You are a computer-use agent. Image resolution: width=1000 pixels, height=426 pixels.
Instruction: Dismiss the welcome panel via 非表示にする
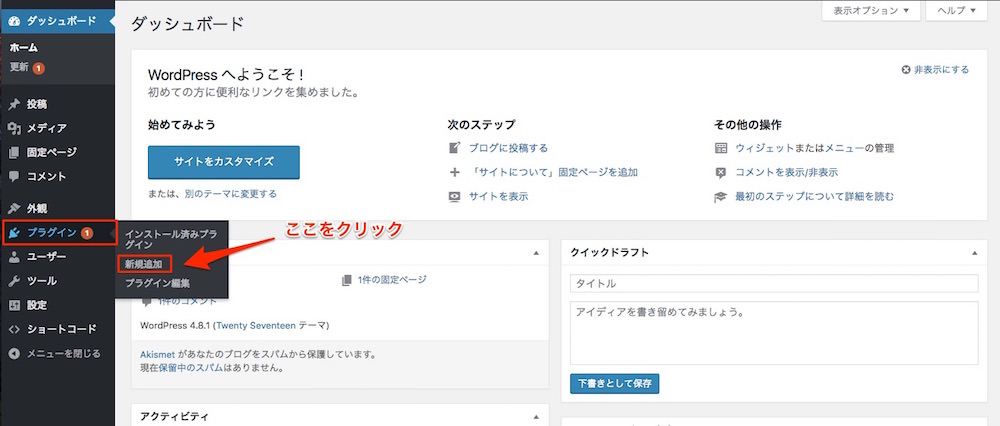941,70
